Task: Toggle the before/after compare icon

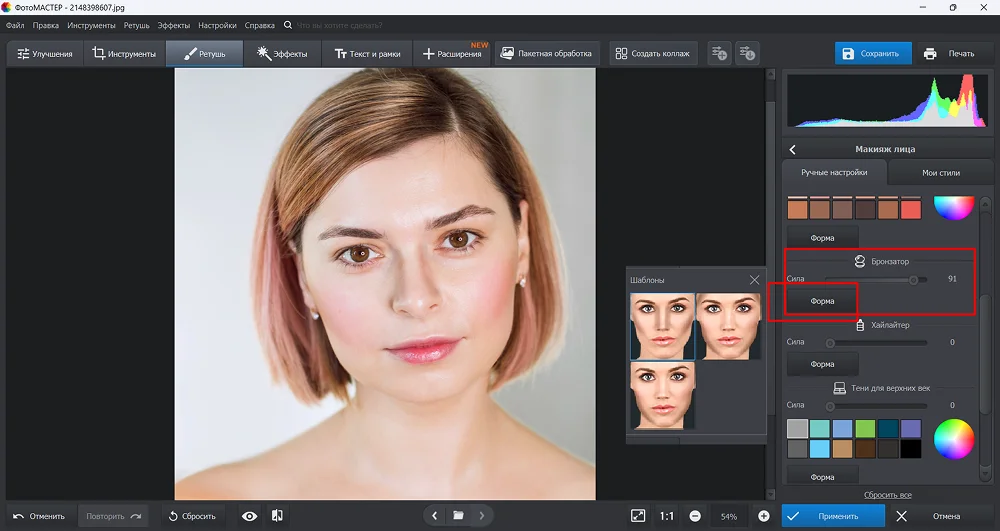Action: [x=277, y=516]
